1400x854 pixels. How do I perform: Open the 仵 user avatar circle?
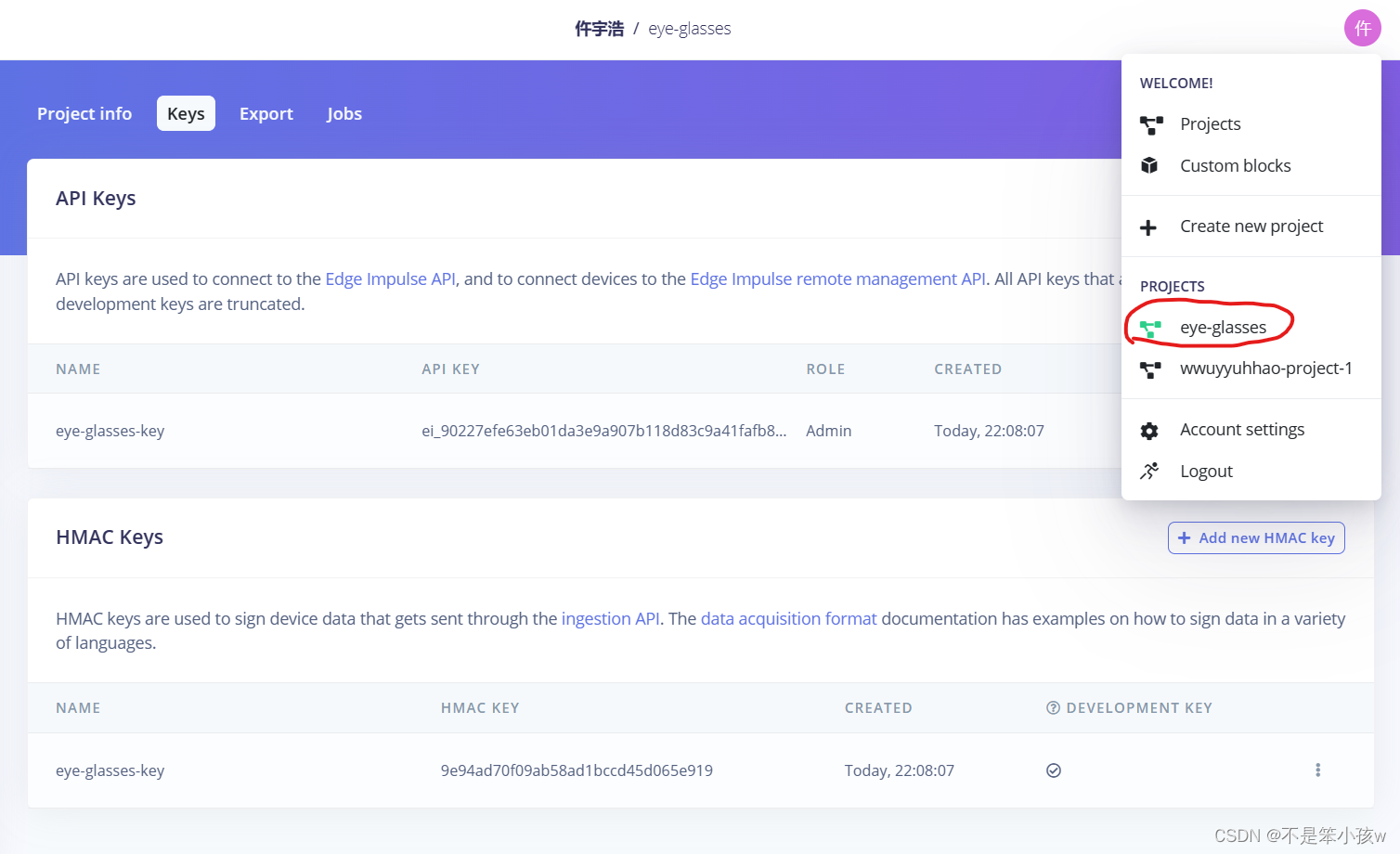1362,28
